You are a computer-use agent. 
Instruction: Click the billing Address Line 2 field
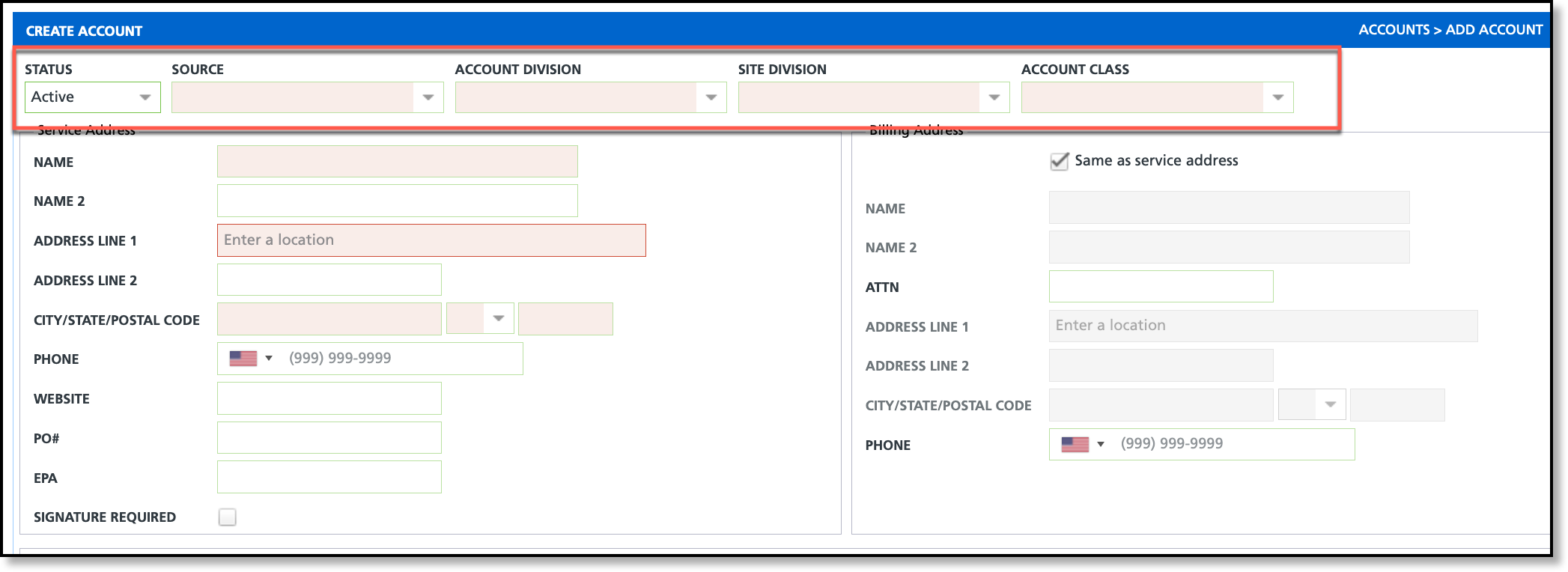[x=1161, y=365]
